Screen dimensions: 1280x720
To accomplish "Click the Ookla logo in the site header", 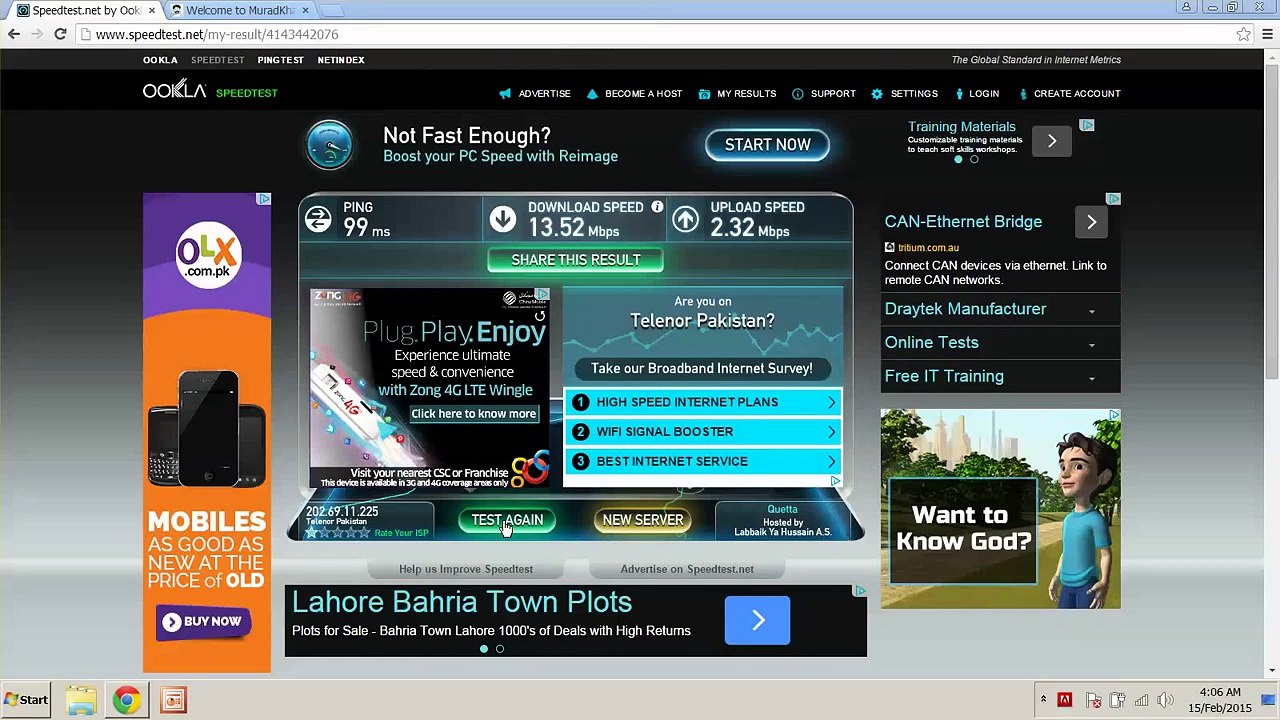I will (x=174, y=91).
